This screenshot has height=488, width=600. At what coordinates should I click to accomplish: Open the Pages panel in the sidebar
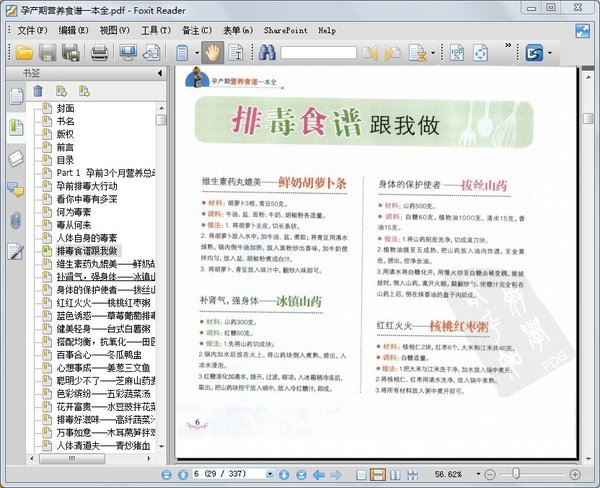coord(16,96)
